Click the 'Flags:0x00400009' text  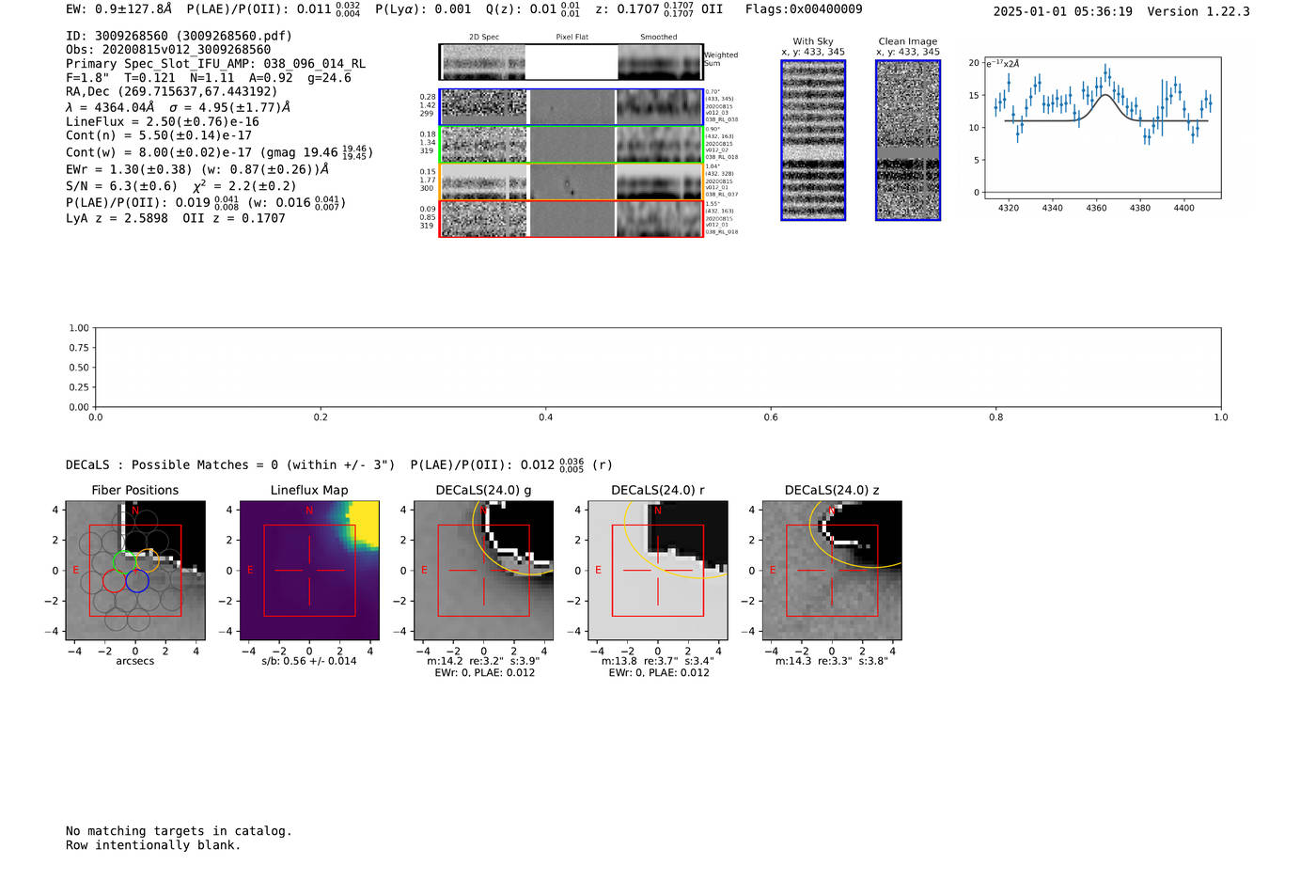pos(804,9)
